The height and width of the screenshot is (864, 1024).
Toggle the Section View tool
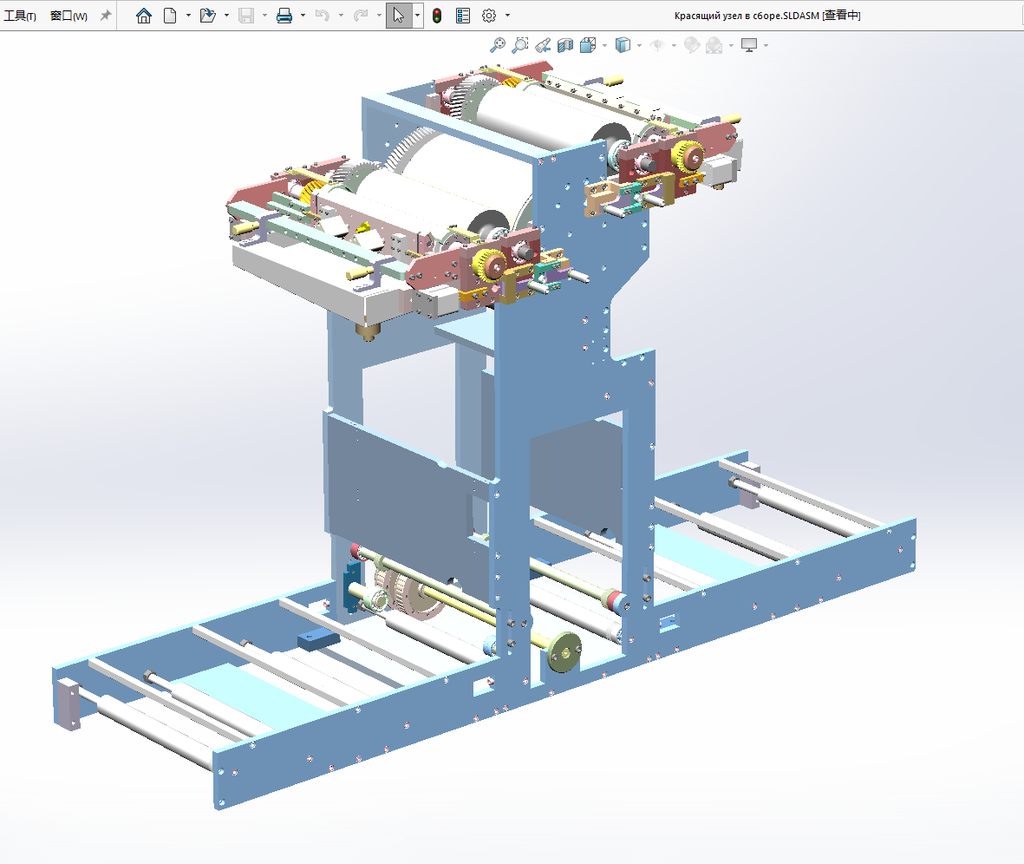point(565,45)
